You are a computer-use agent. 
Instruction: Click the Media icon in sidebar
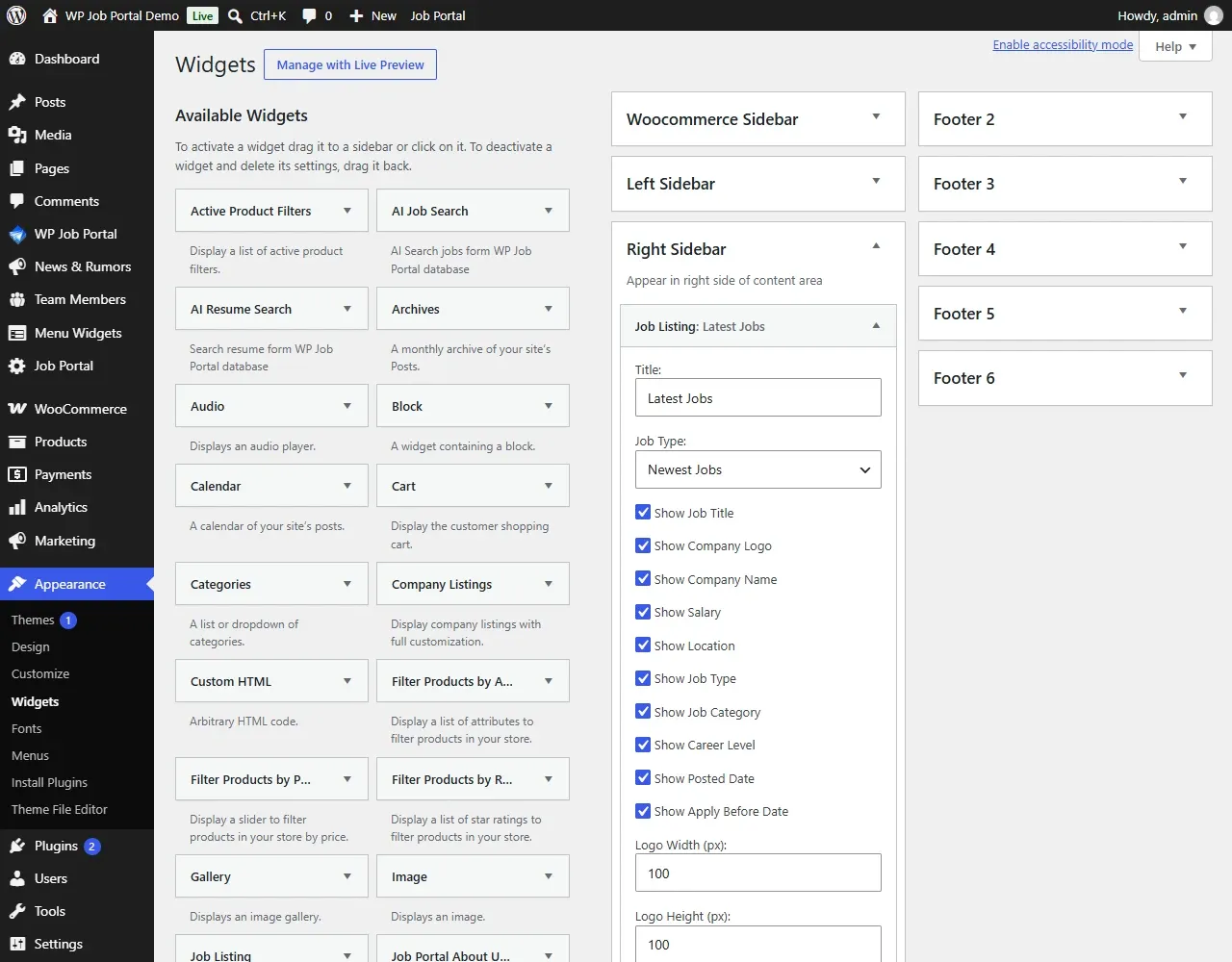tap(17, 135)
